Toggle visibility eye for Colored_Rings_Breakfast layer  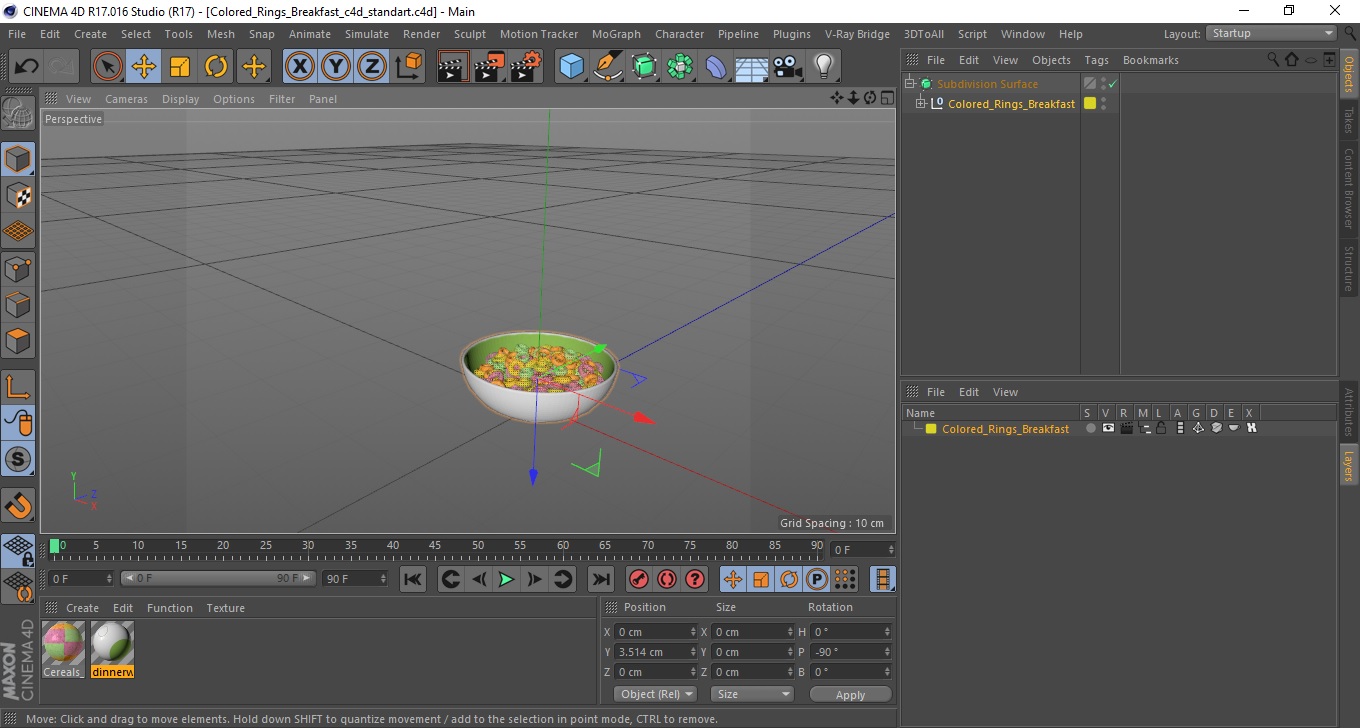(x=1108, y=428)
